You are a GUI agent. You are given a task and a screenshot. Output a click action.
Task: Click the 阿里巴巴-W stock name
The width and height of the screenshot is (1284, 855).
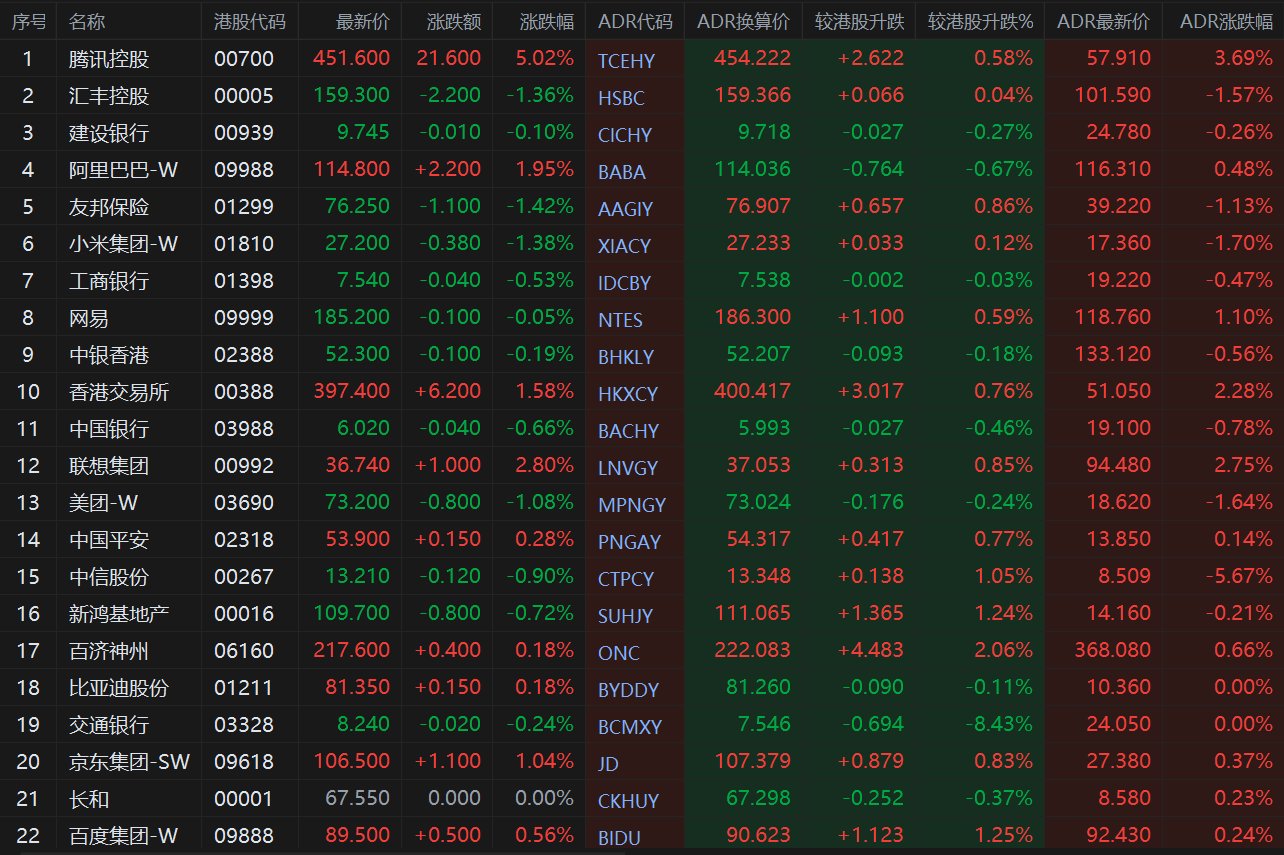[124, 170]
